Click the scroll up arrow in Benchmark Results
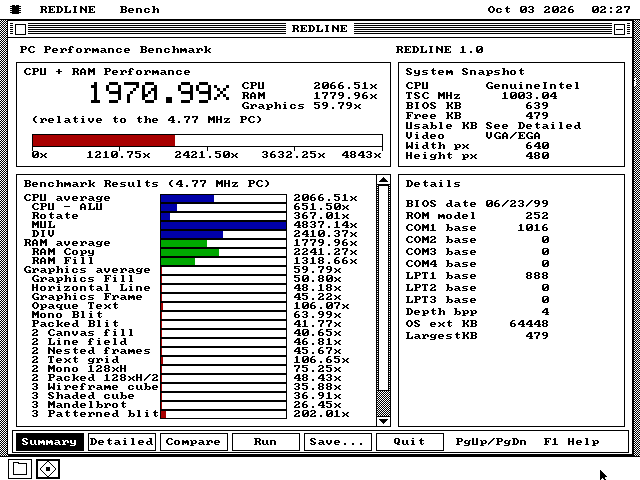 383,180
